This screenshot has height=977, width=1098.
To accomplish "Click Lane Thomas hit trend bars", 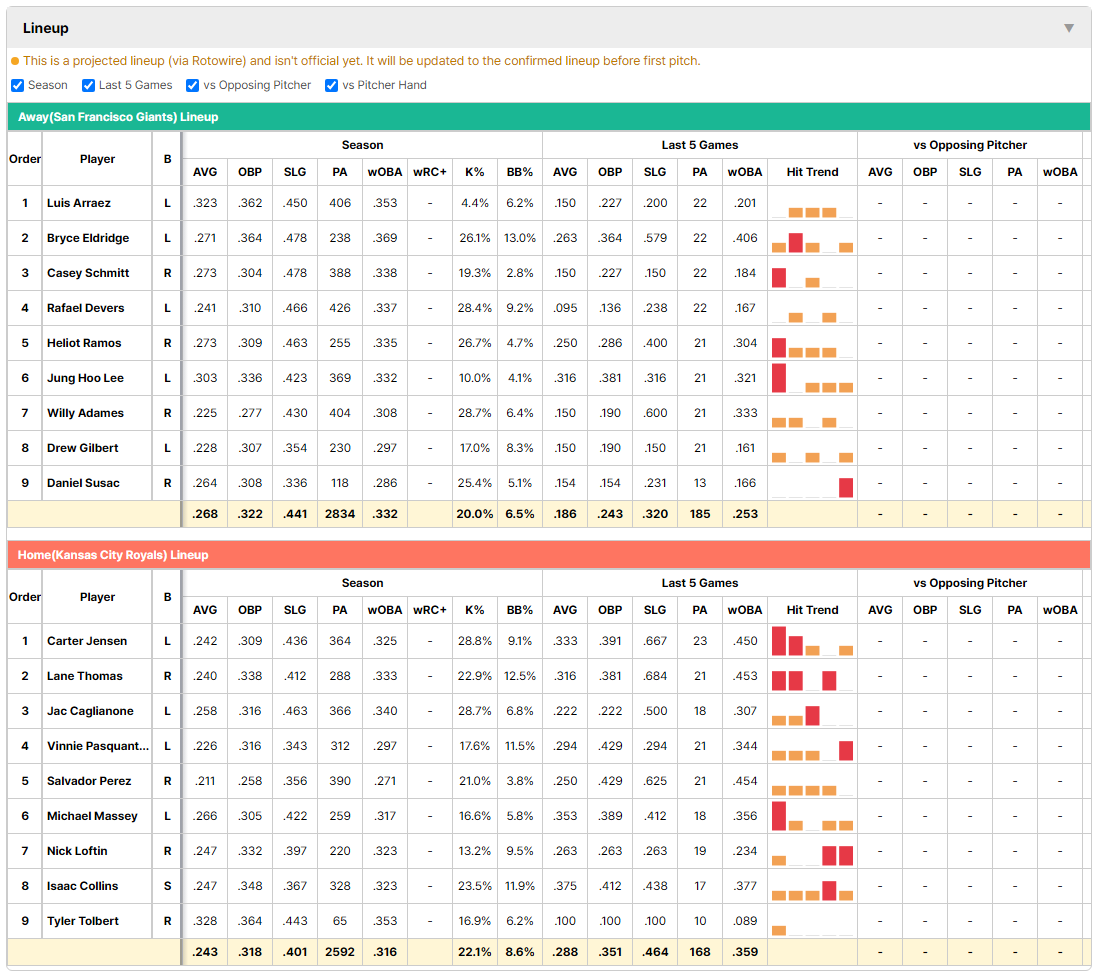I will (812, 676).
